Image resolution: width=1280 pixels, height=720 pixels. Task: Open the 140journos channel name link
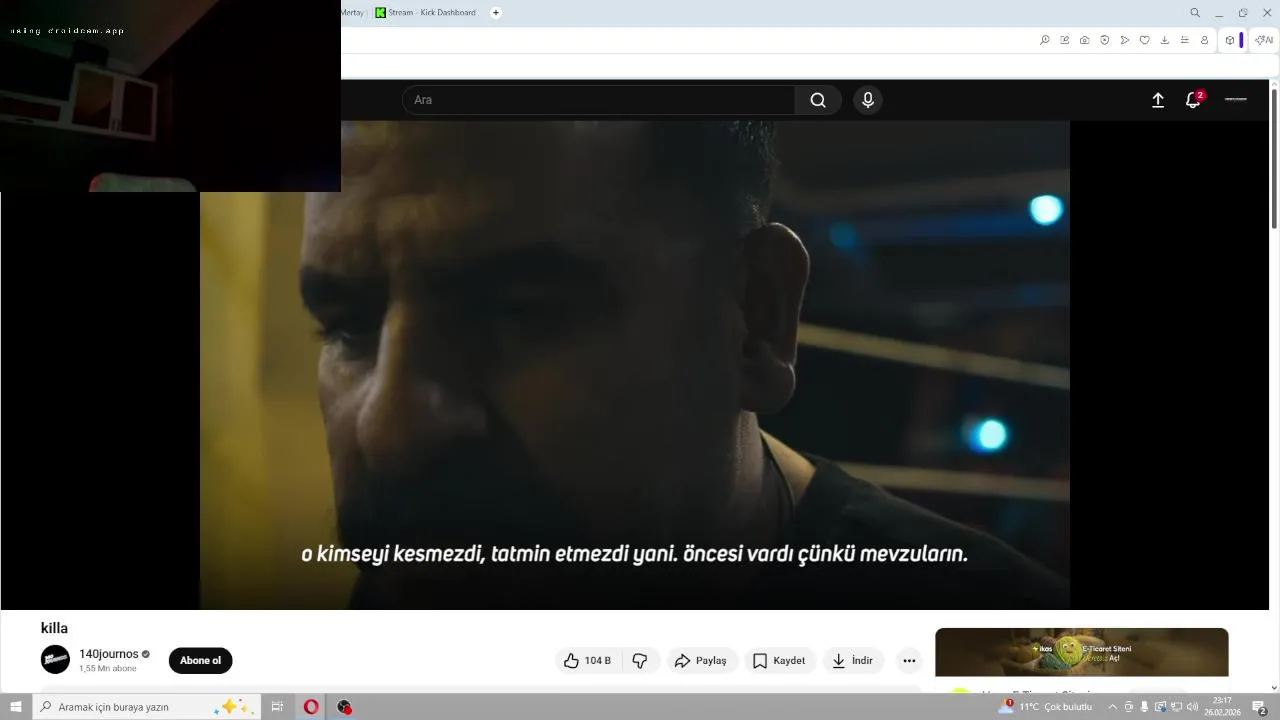[x=109, y=654]
